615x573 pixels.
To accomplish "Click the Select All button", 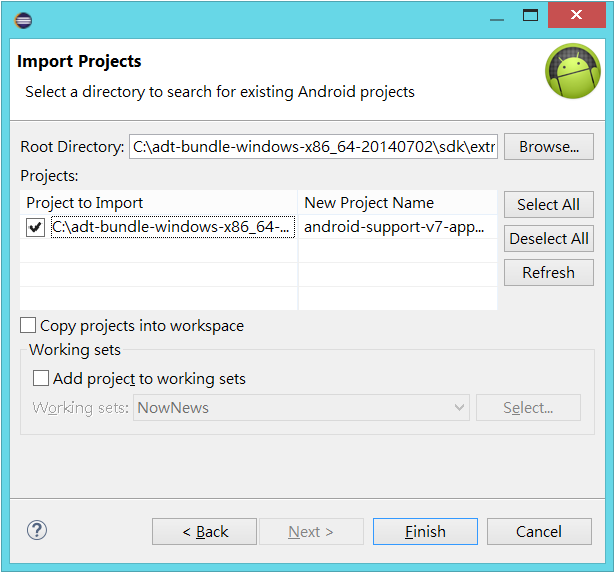I will pyautogui.click(x=549, y=204).
